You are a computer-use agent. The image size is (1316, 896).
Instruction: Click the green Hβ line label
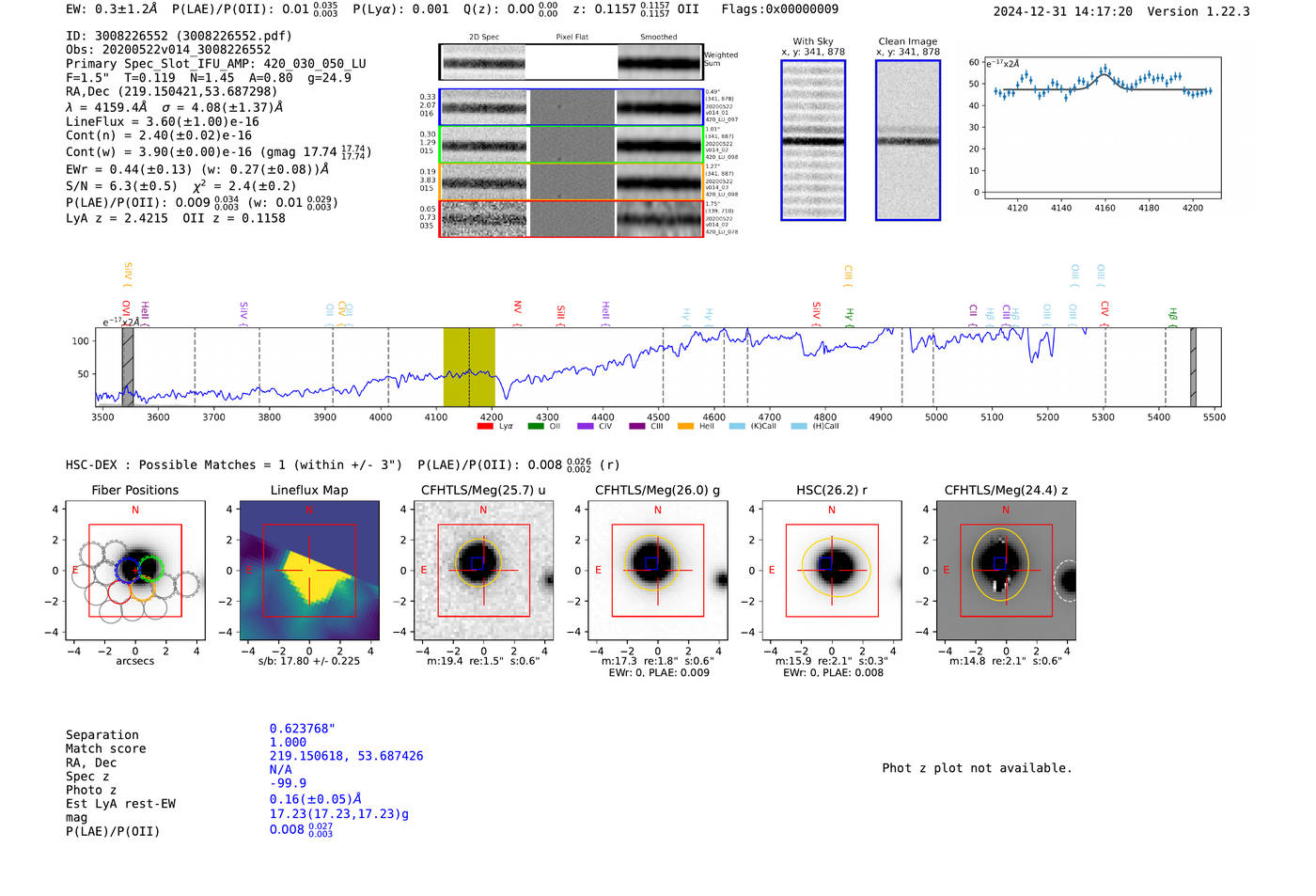click(x=1172, y=316)
